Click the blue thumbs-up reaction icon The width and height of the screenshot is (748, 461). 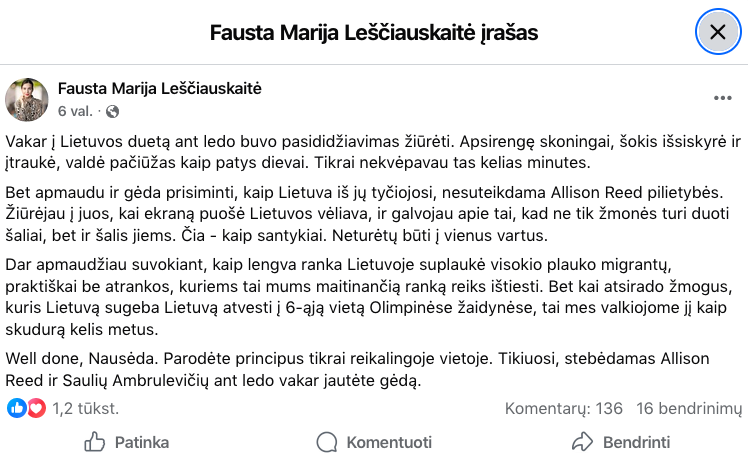[17, 408]
